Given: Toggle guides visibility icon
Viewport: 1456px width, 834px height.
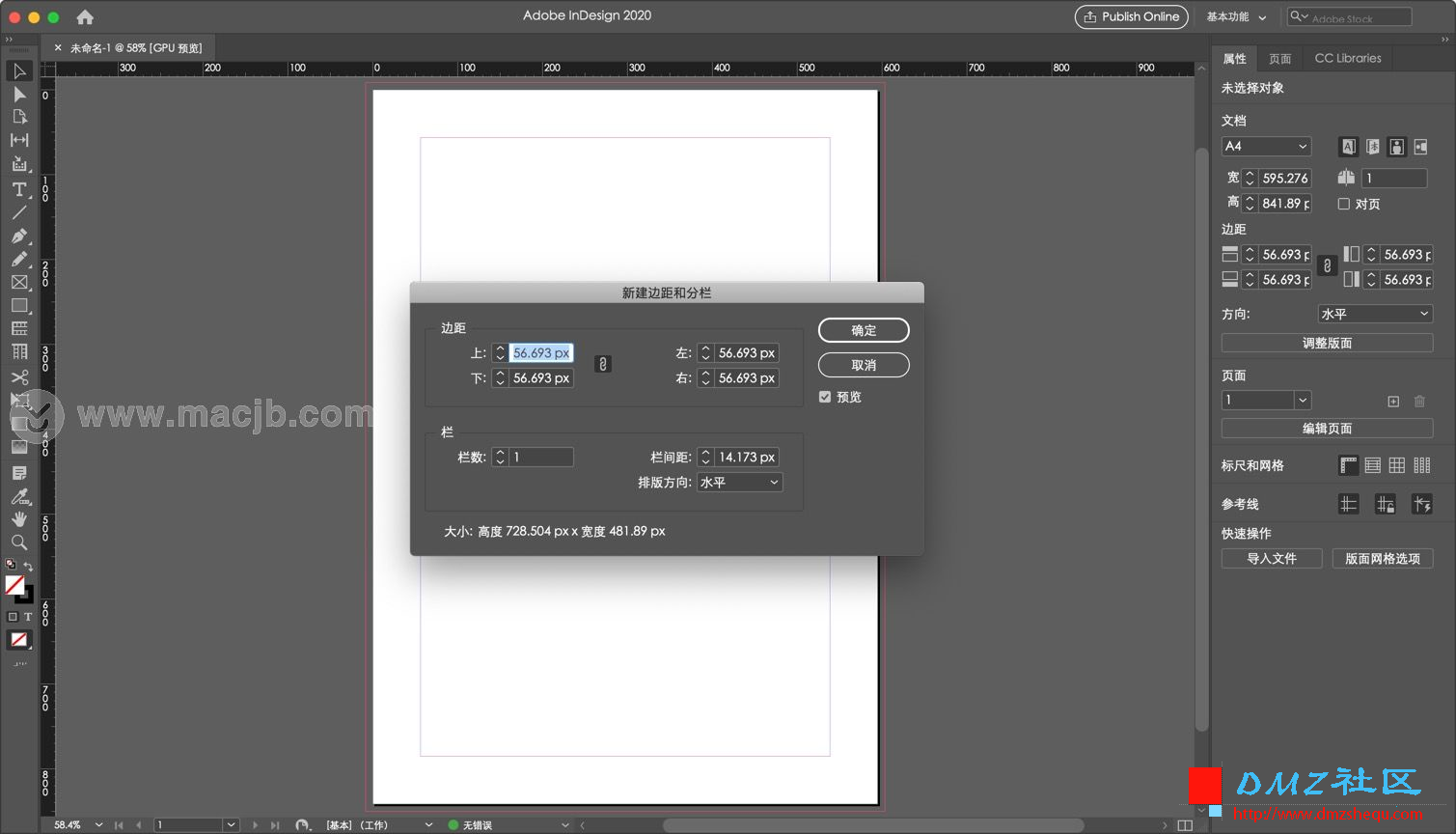Looking at the screenshot, I should pyautogui.click(x=1349, y=504).
